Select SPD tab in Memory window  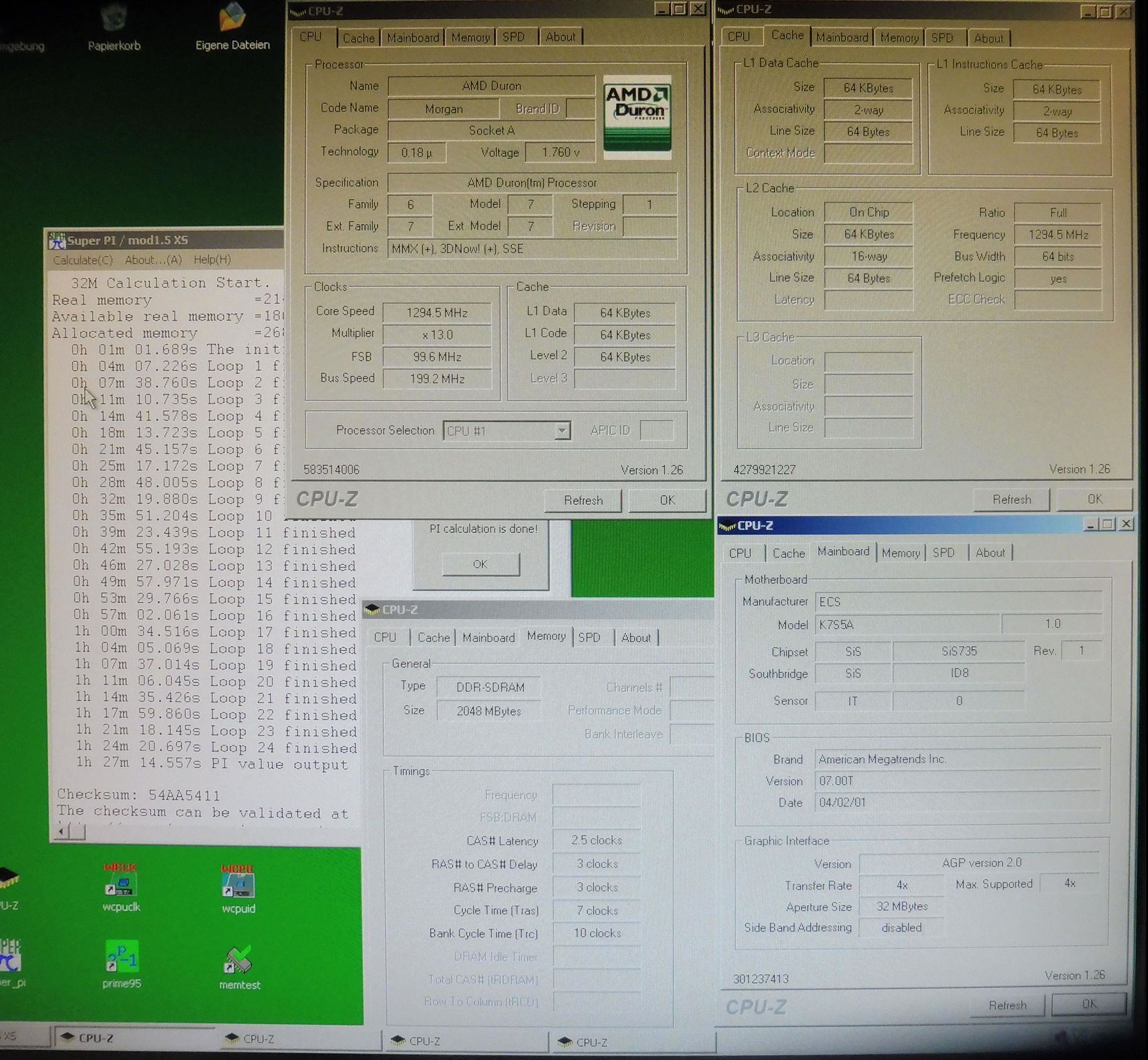589,637
